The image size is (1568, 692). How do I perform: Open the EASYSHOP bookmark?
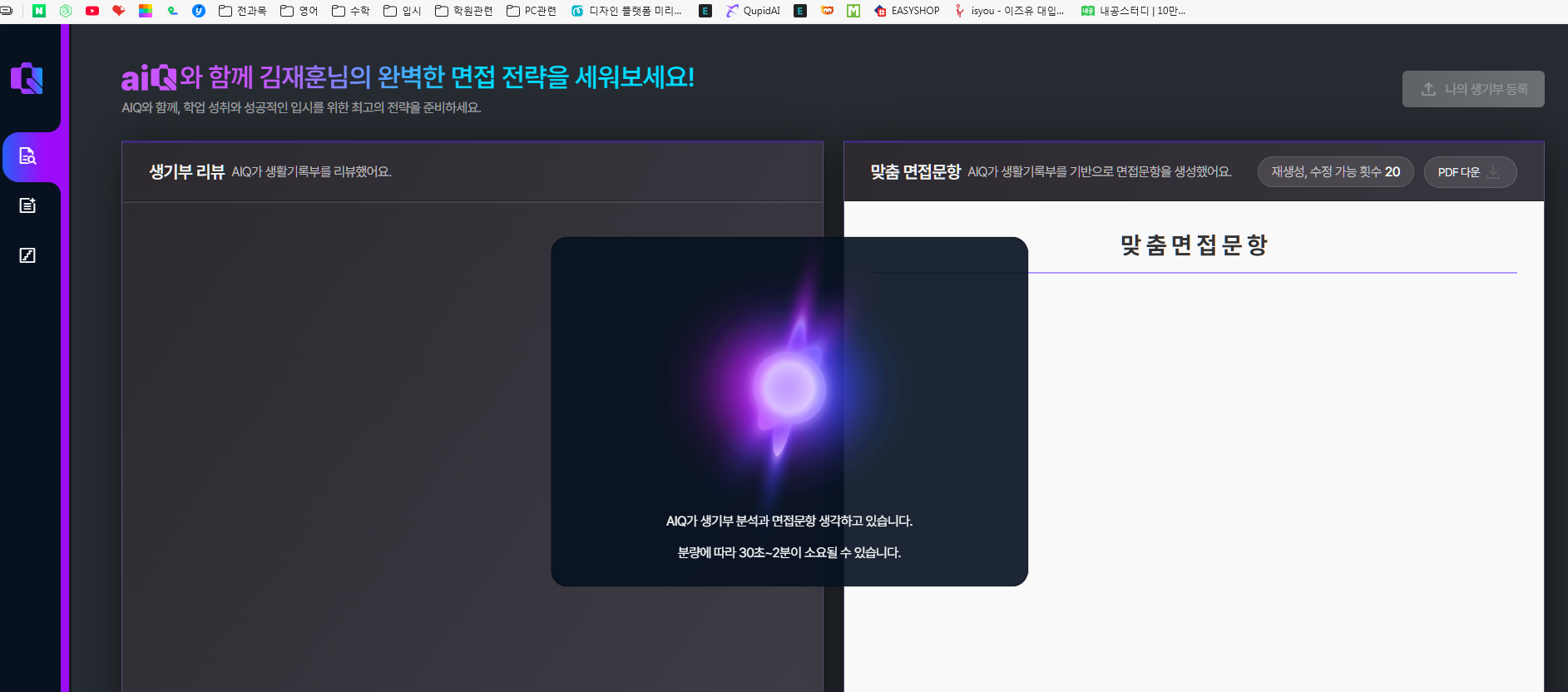click(907, 11)
